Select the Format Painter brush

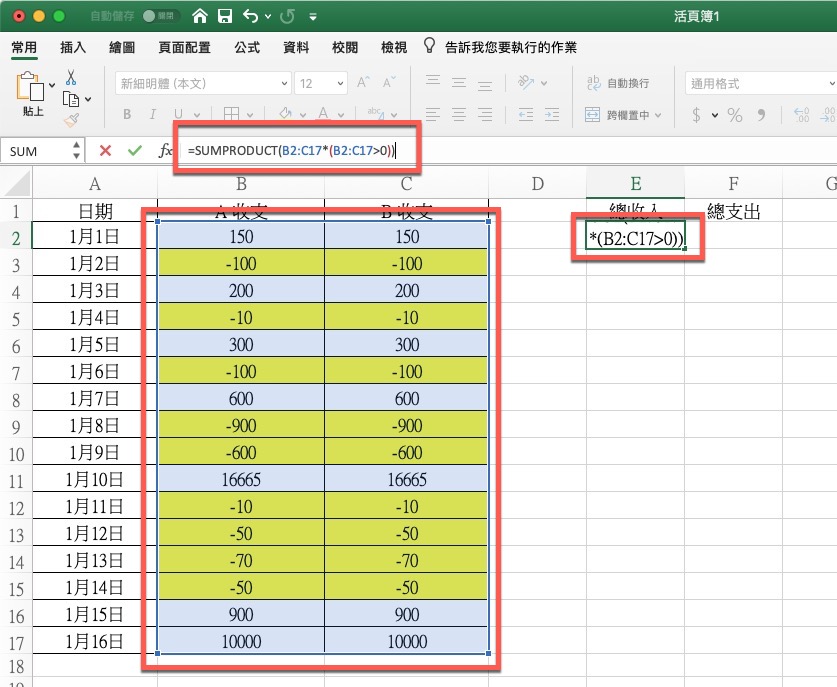click(71, 120)
